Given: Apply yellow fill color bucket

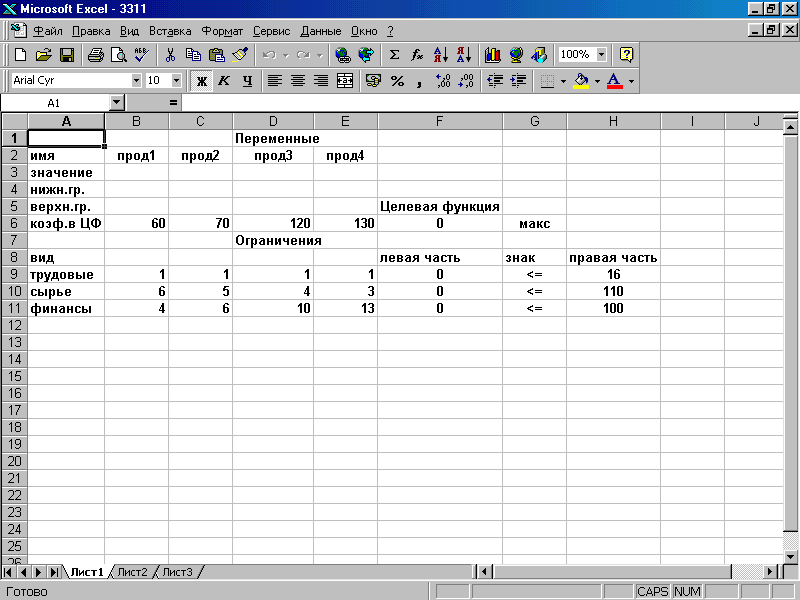Looking at the screenshot, I should 582,81.
